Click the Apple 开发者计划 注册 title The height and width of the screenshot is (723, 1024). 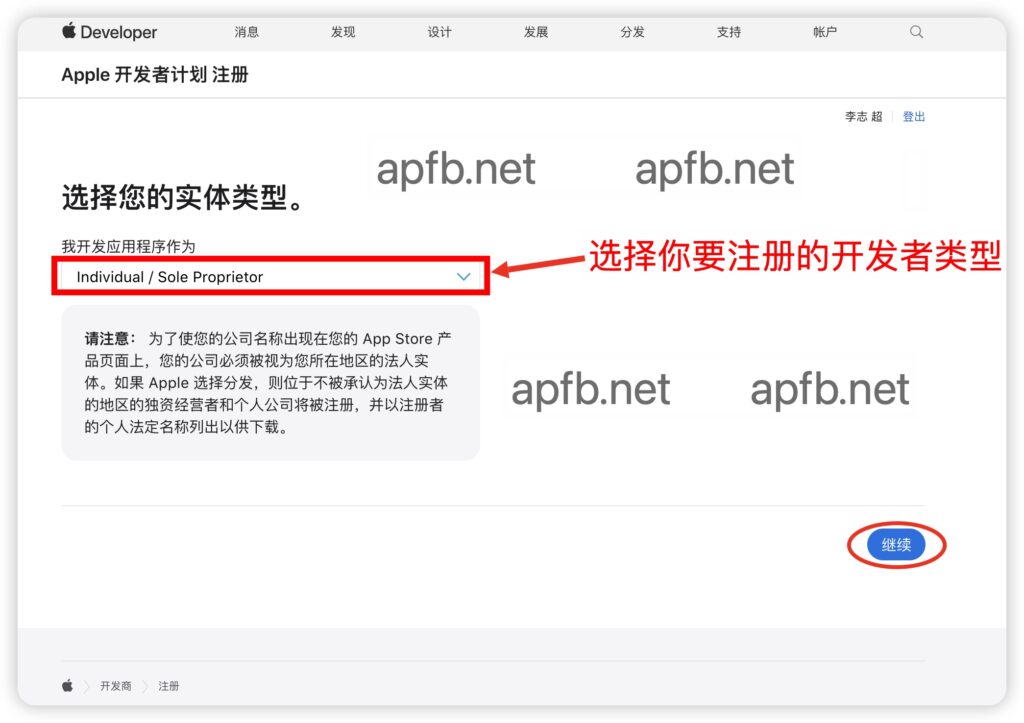point(155,74)
